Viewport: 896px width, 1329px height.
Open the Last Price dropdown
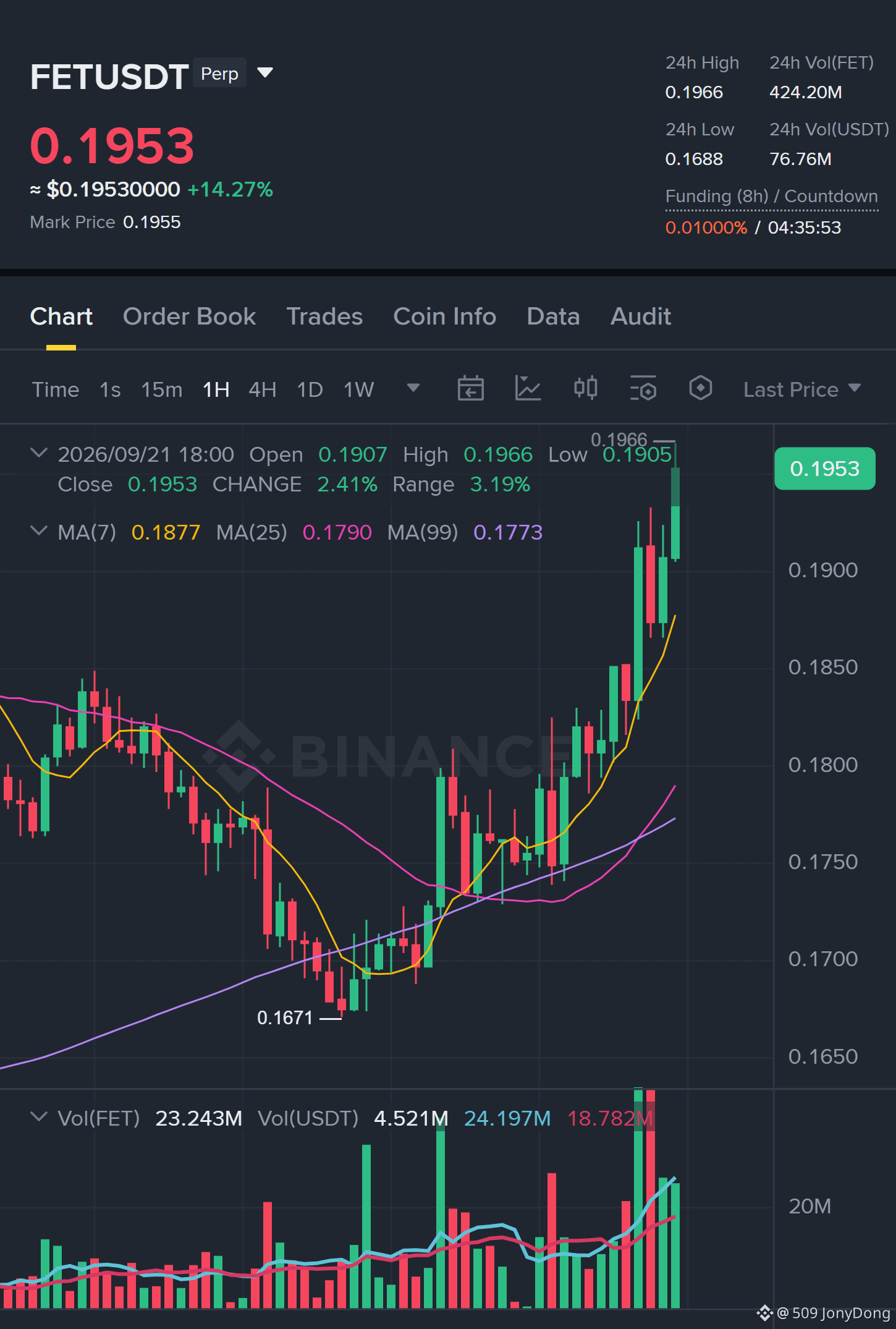point(801,389)
